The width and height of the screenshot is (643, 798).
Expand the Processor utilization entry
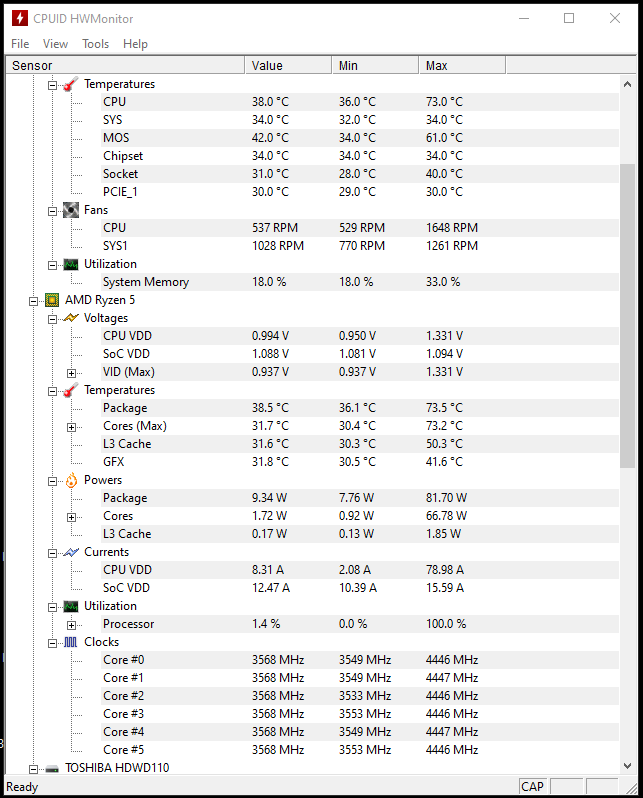click(71, 624)
